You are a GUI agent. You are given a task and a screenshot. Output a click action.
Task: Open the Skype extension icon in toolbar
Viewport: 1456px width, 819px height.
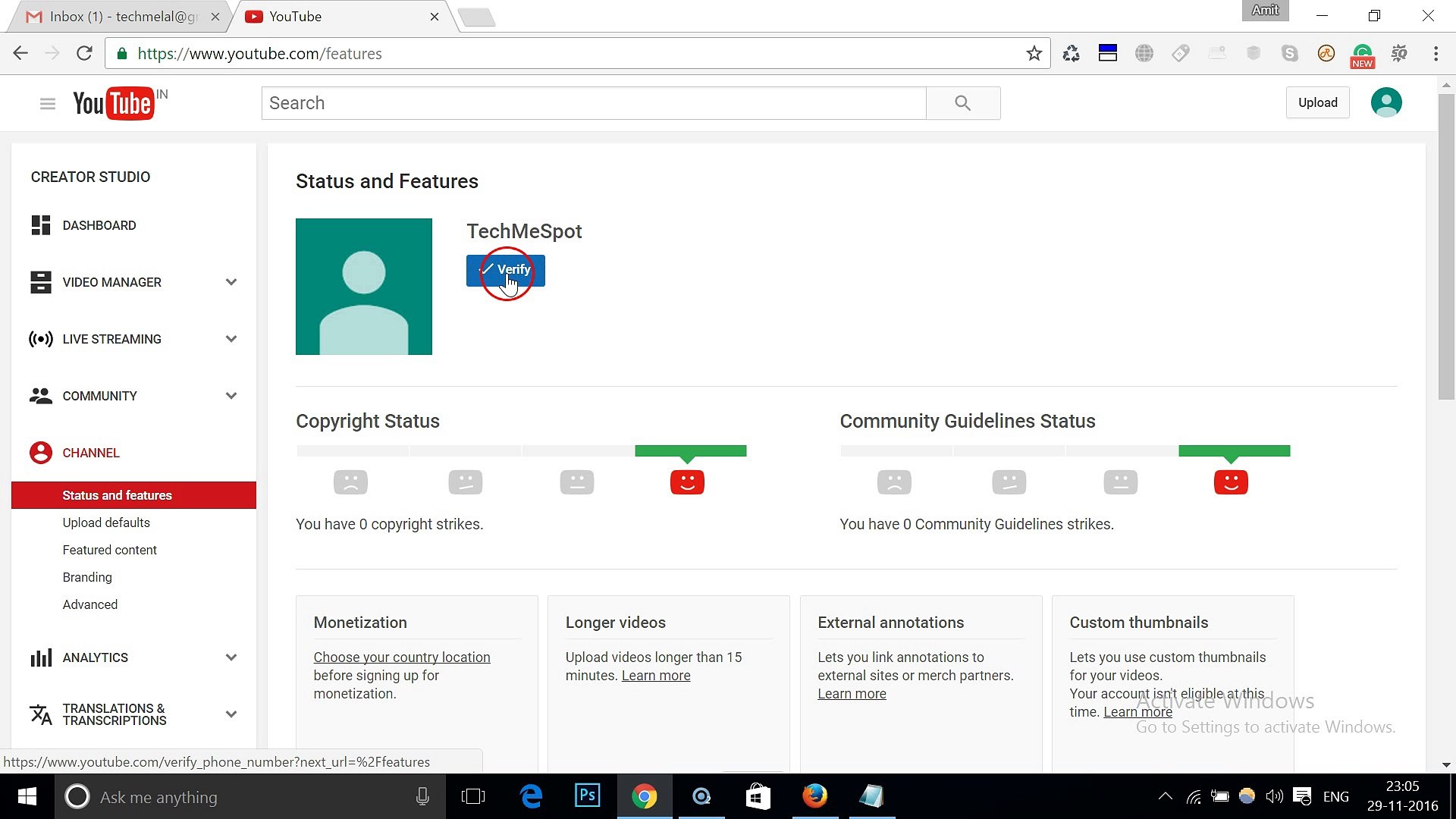click(1290, 53)
